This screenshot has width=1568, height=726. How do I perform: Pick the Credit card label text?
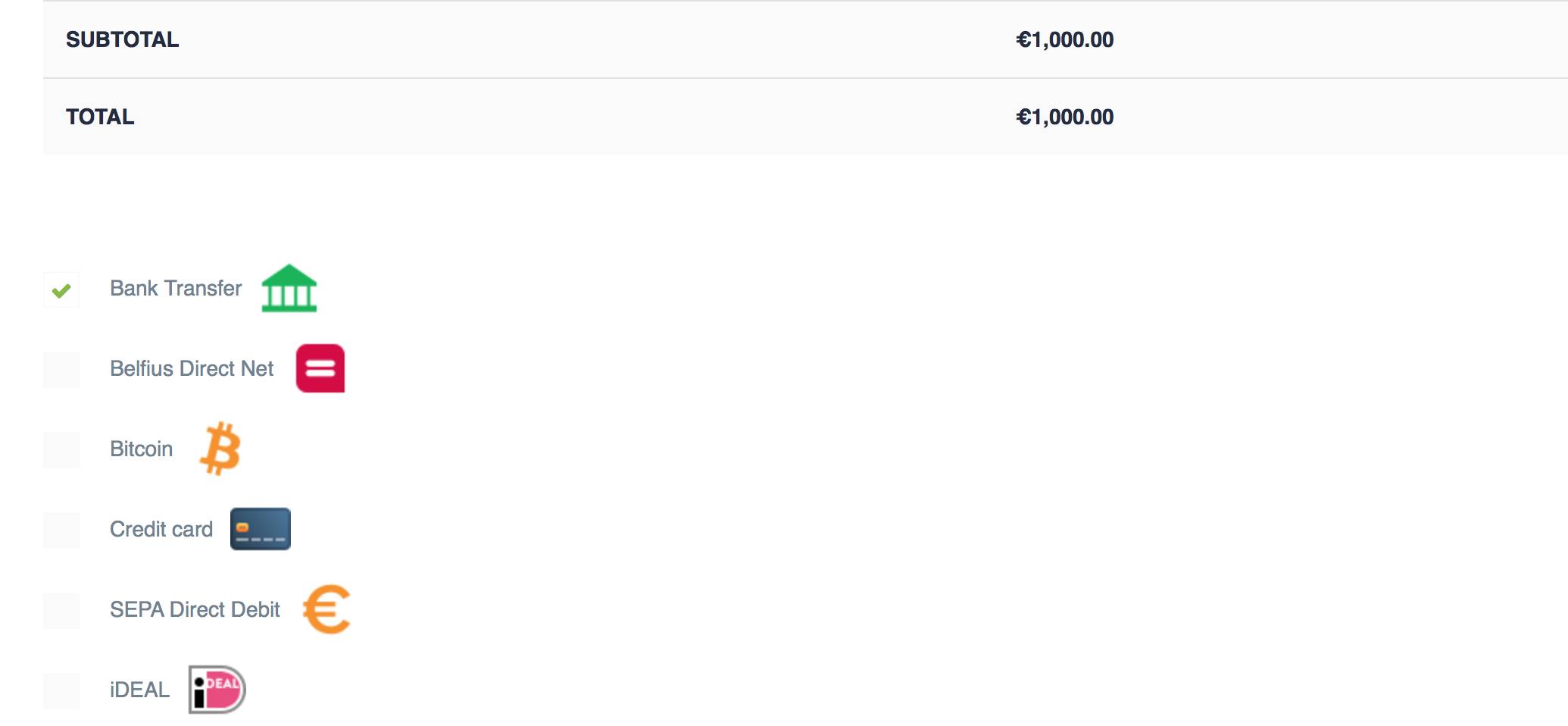pos(161,530)
